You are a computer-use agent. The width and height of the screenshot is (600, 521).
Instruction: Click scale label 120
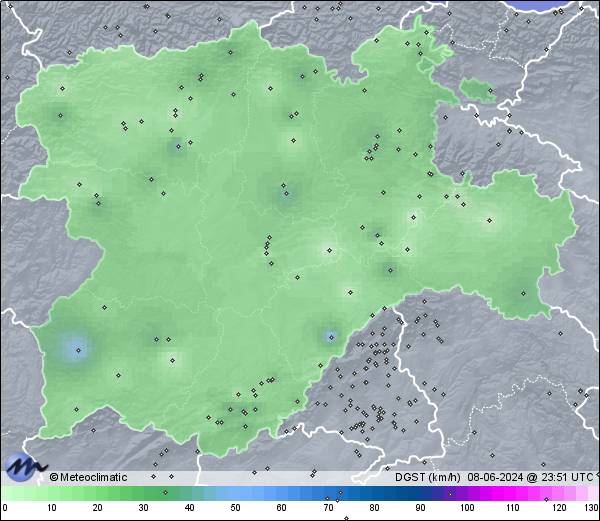point(559,508)
